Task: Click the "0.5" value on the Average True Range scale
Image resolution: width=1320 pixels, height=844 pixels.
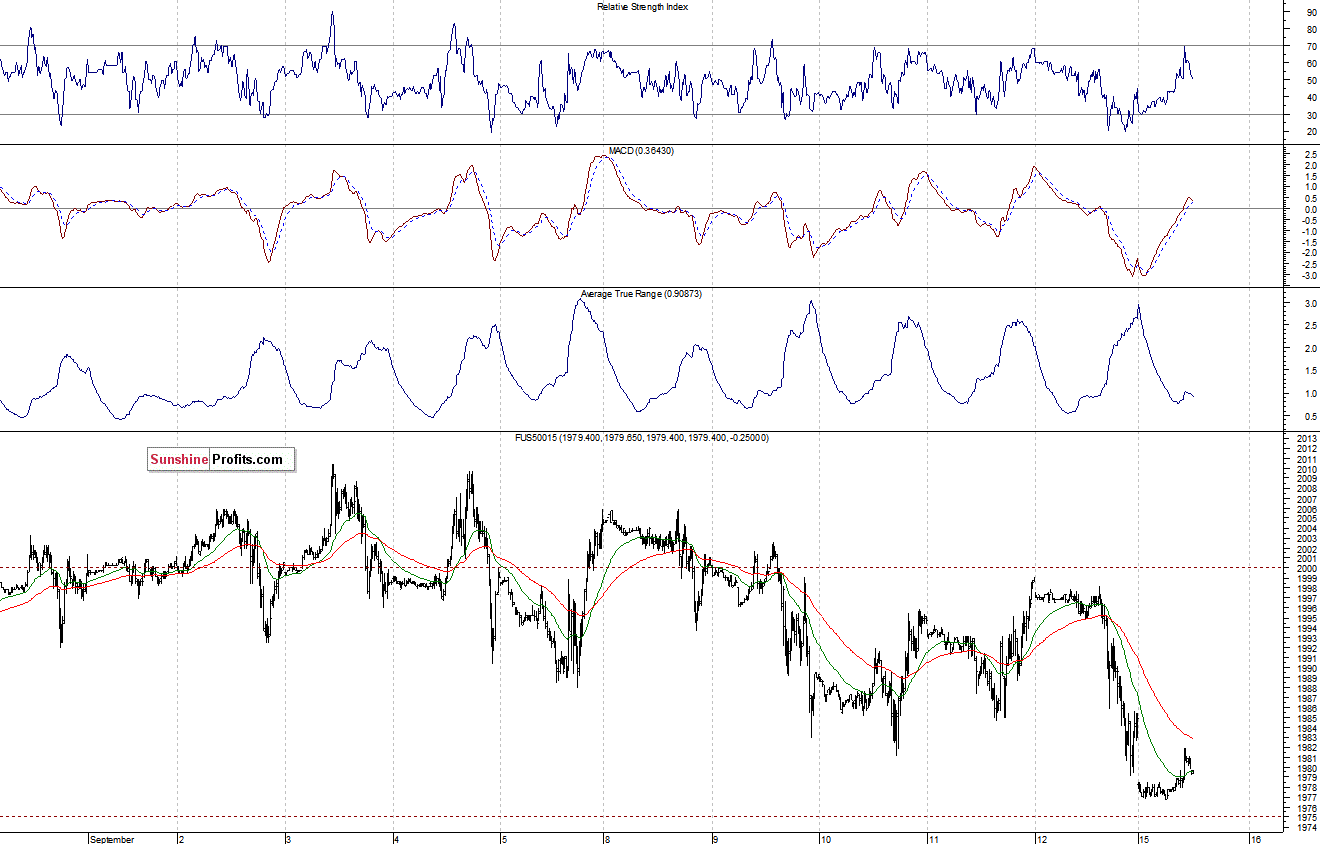Action: (1310, 416)
